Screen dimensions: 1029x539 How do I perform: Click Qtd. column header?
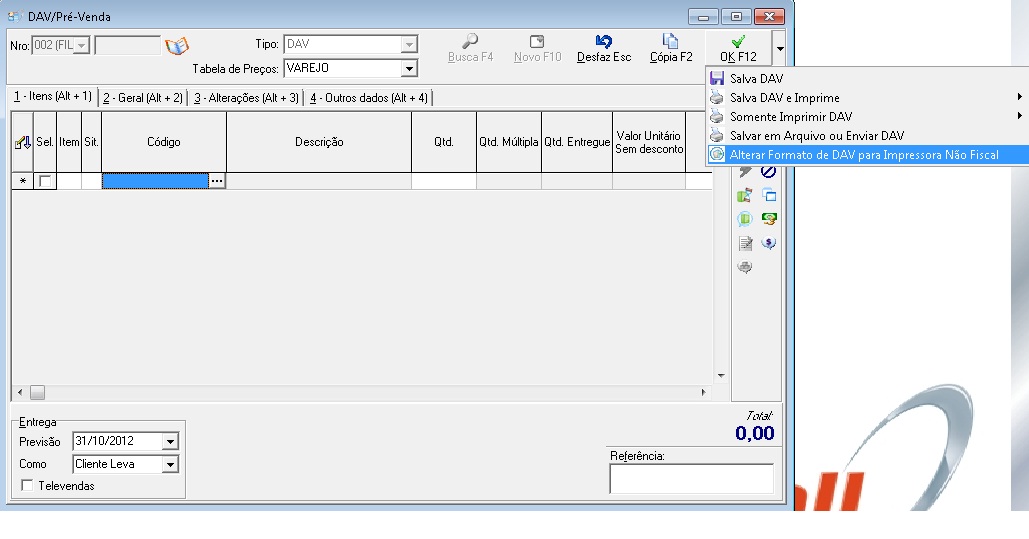coord(444,142)
